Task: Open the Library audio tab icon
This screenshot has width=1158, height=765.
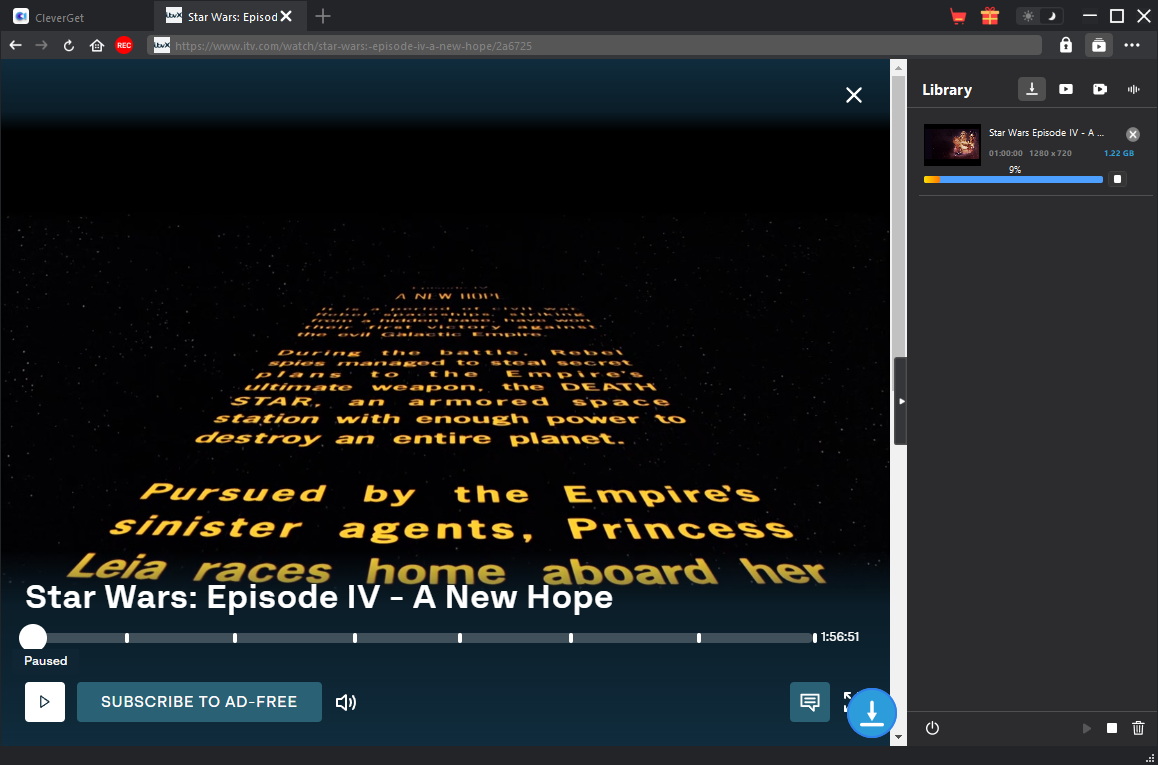Action: coord(1134,89)
